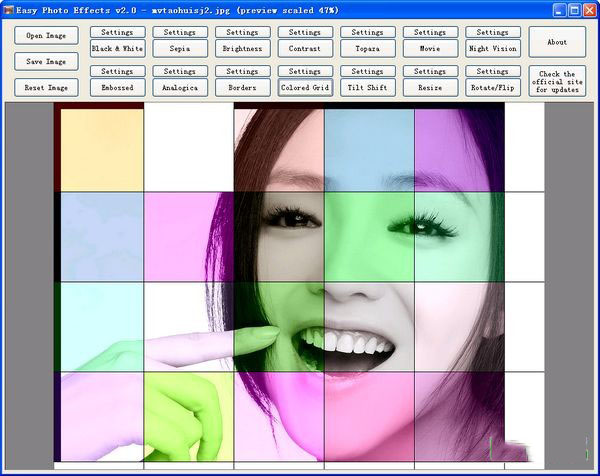Open Settings above Rotate/Flip
The height and width of the screenshot is (476, 600).
[493, 71]
